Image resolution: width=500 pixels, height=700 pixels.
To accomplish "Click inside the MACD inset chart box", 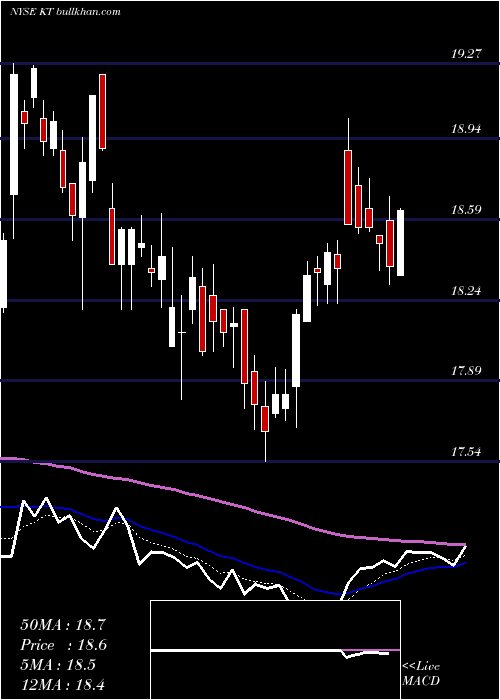I will coord(275,650).
